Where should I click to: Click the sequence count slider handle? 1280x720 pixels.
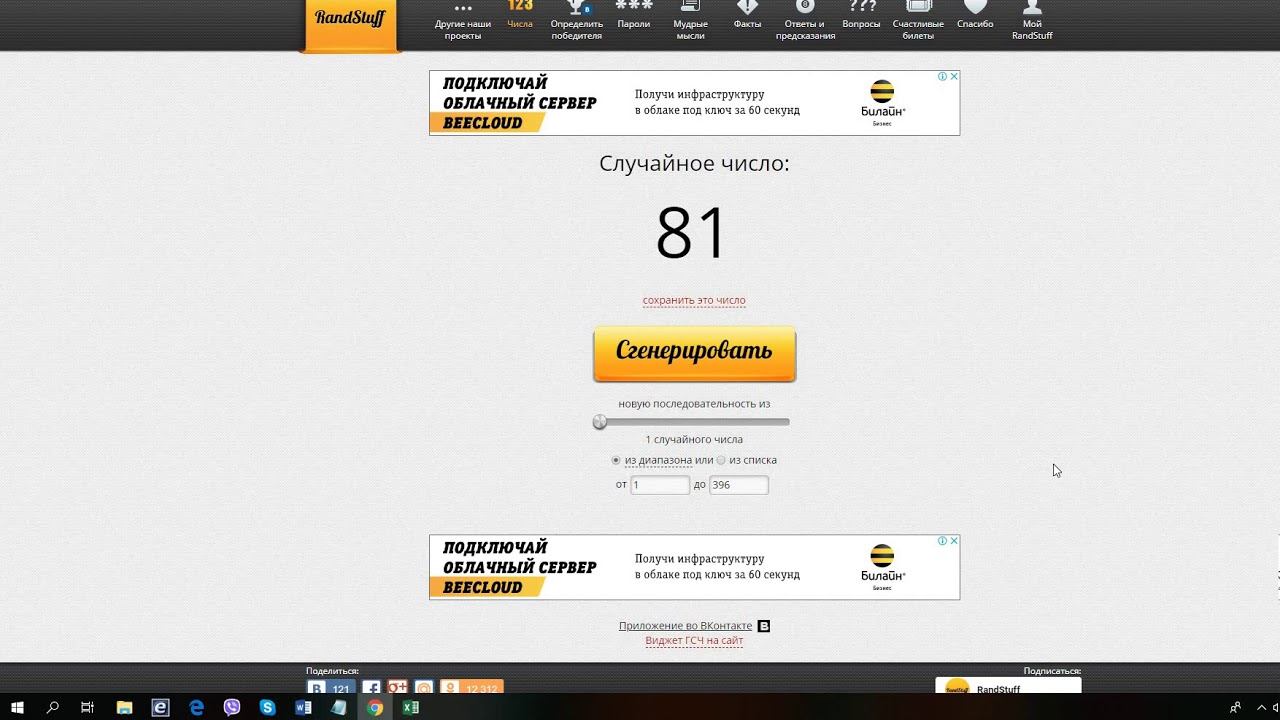[x=600, y=422]
